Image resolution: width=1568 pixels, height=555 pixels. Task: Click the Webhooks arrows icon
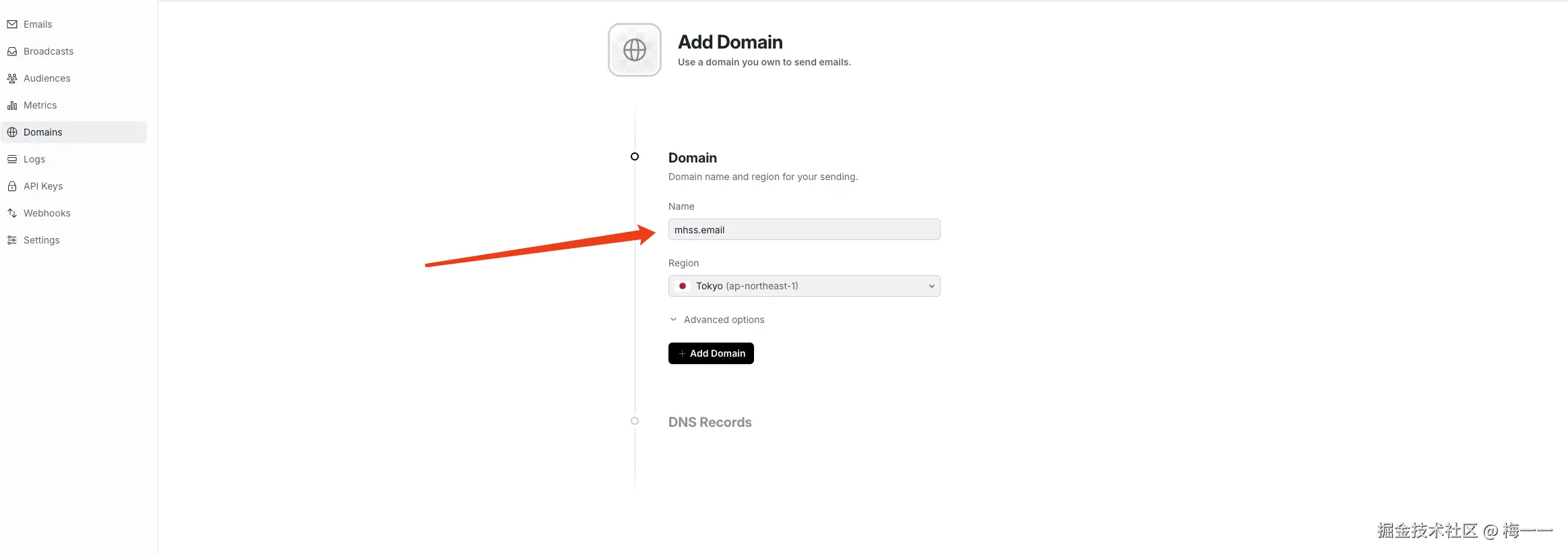click(12, 213)
